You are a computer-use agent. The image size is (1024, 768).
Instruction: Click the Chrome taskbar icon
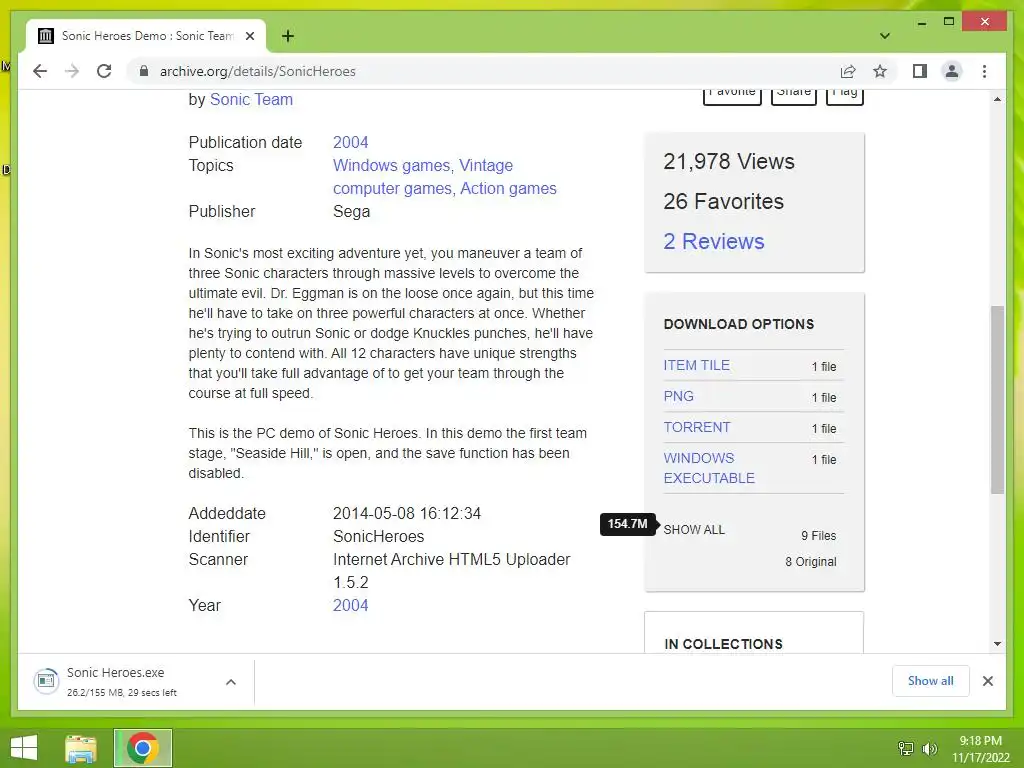pyautogui.click(x=142, y=748)
